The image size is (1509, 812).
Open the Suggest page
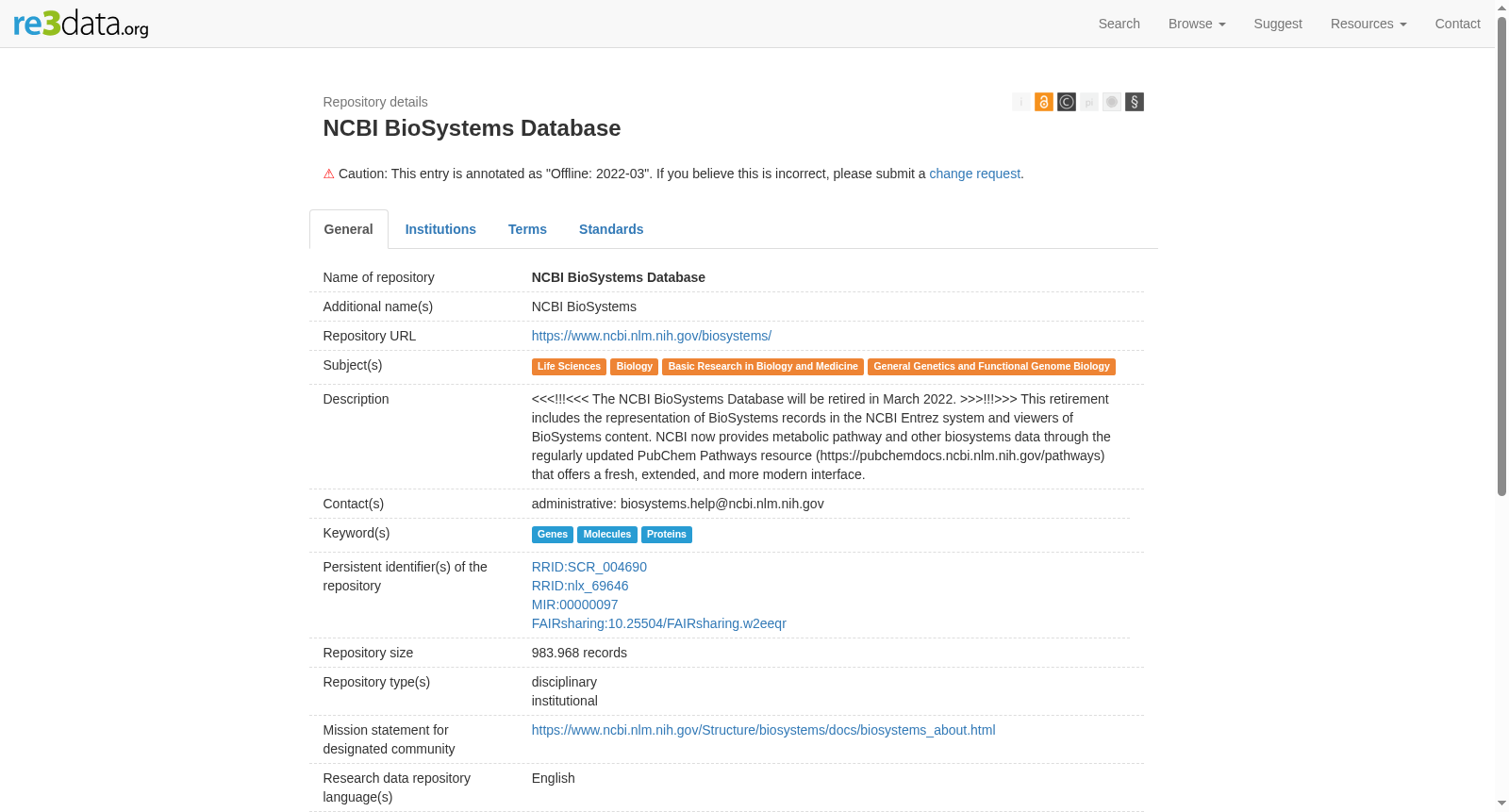[1278, 24]
